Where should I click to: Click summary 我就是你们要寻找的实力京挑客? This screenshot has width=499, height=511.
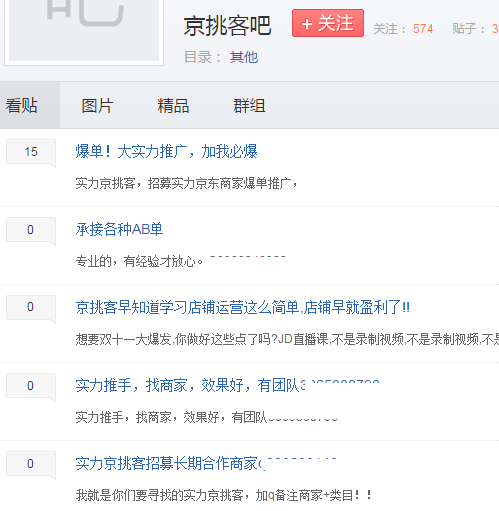pyautogui.click(x=224, y=495)
